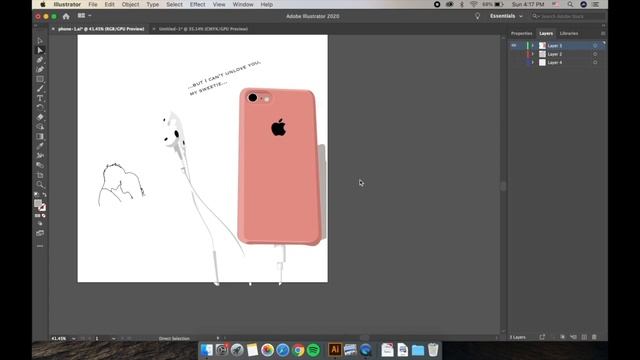Screen dimensions: 640x360
Task: Open the Object menu
Action: pos(130,4)
